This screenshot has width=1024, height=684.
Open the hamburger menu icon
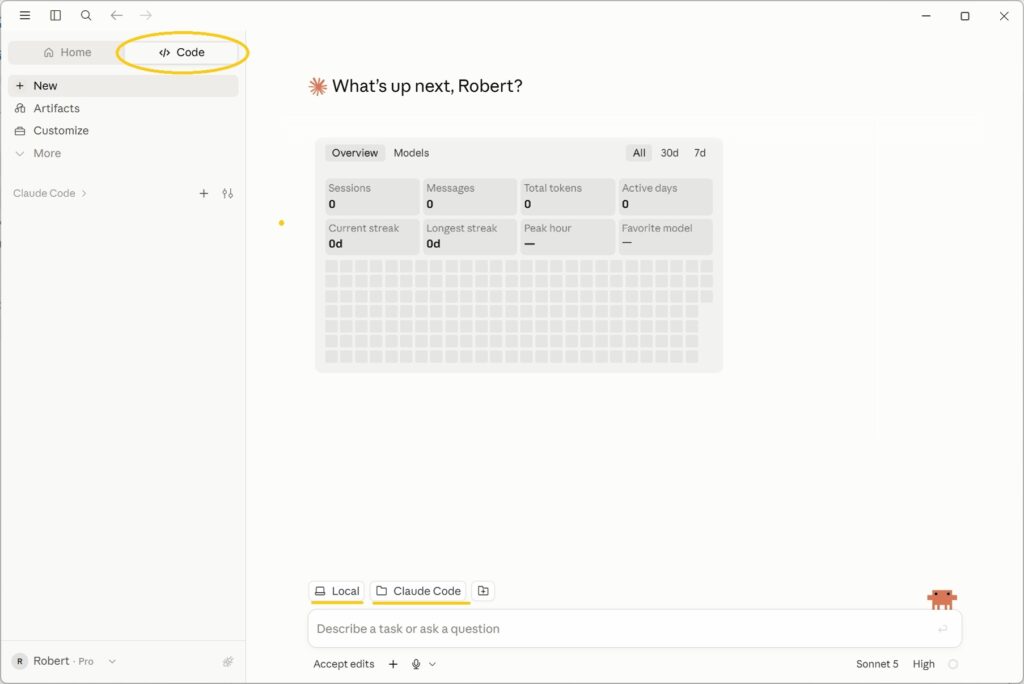coord(25,15)
